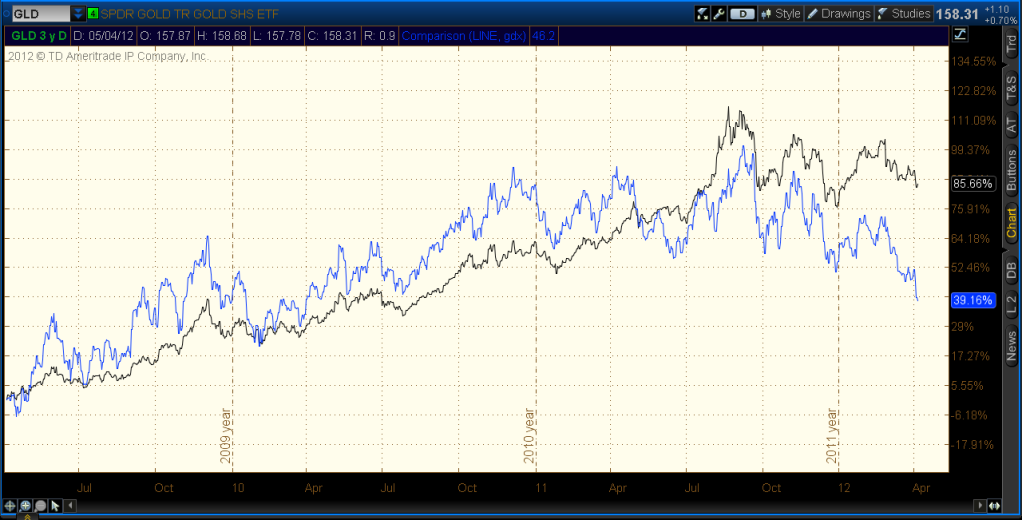Click the green number 4 indicator
Image resolution: width=1022 pixels, height=520 pixels.
click(93, 14)
